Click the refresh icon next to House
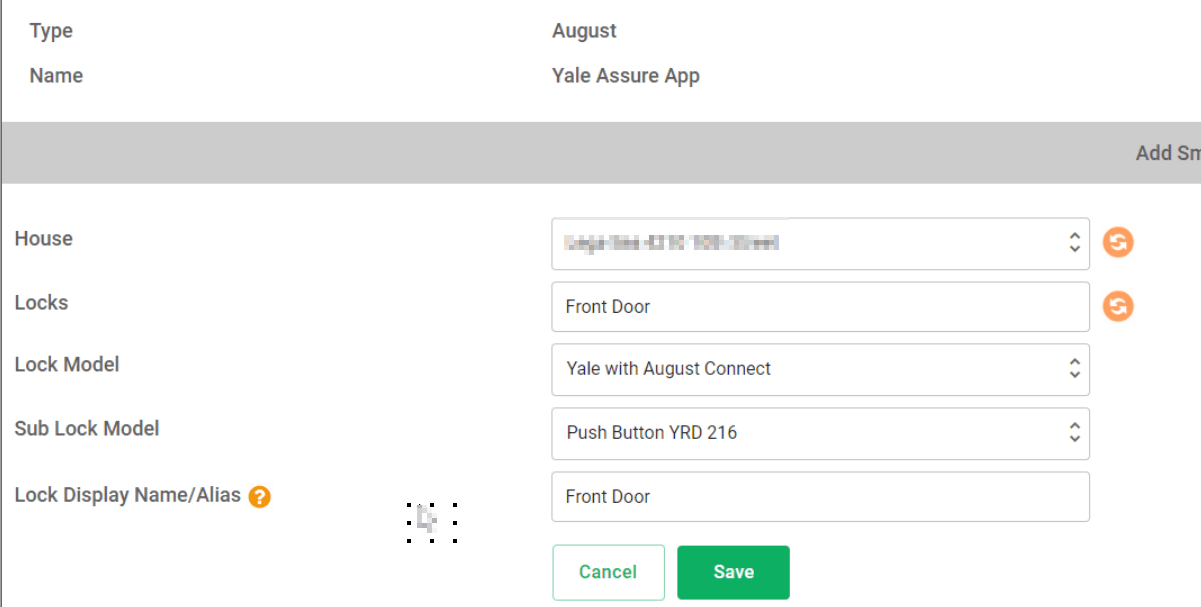Image resolution: width=1201 pixels, height=607 pixels. [x=1117, y=242]
